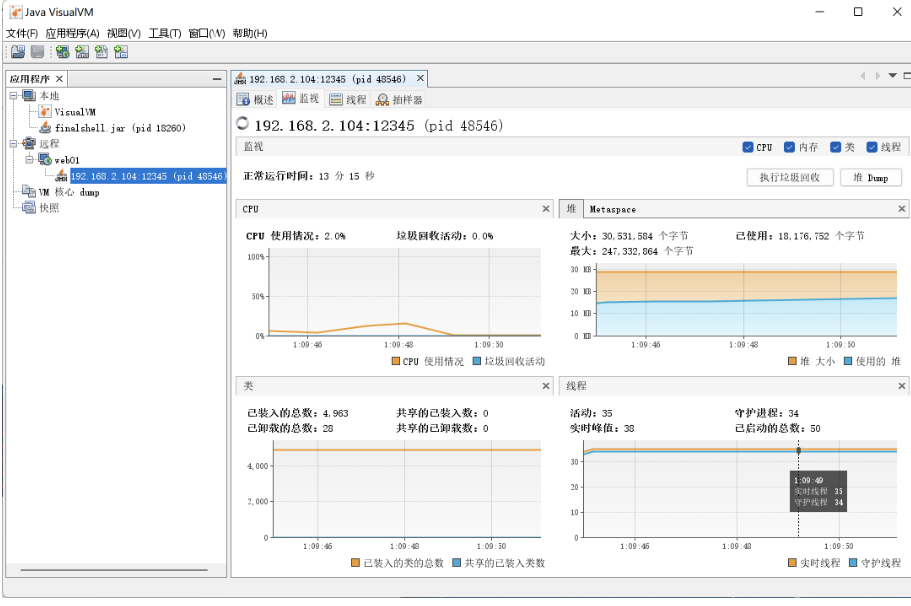Click the 实时峰值: 38 value

point(602,428)
